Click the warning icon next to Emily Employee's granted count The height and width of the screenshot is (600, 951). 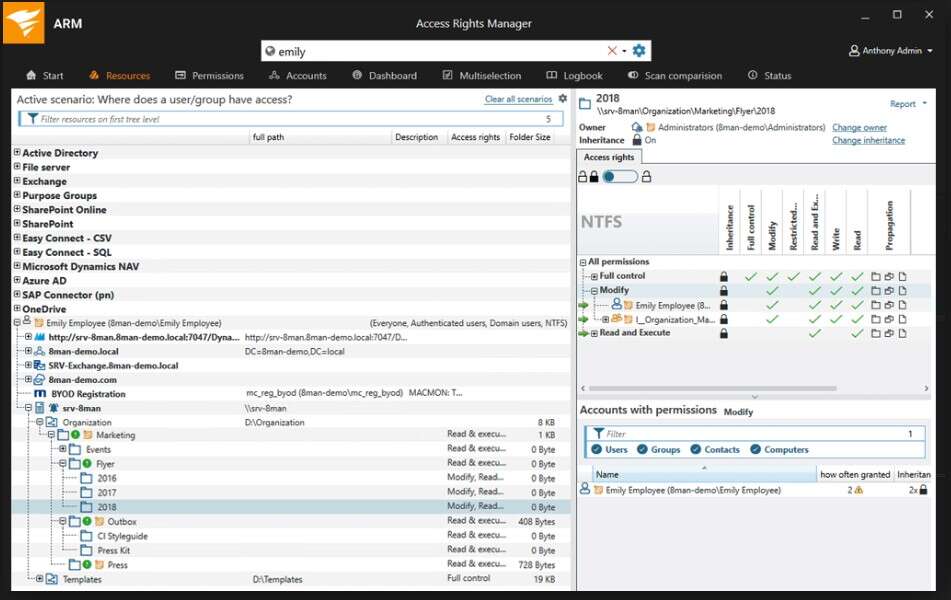[858, 488]
